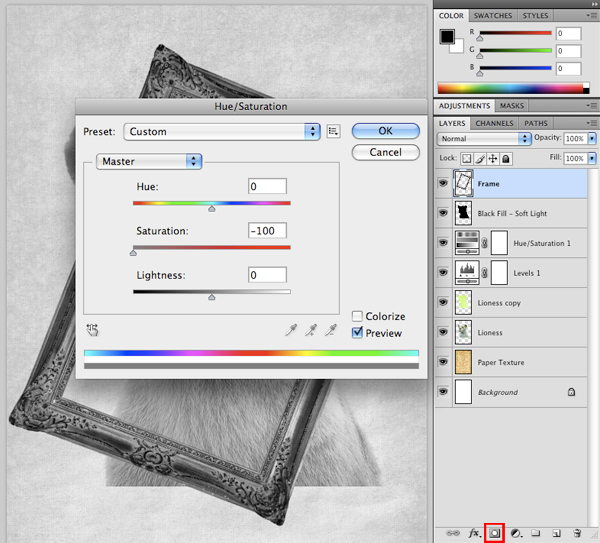Hide the Lioness layer
This screenshot has height=543, width=600.
tap(443, 332)
